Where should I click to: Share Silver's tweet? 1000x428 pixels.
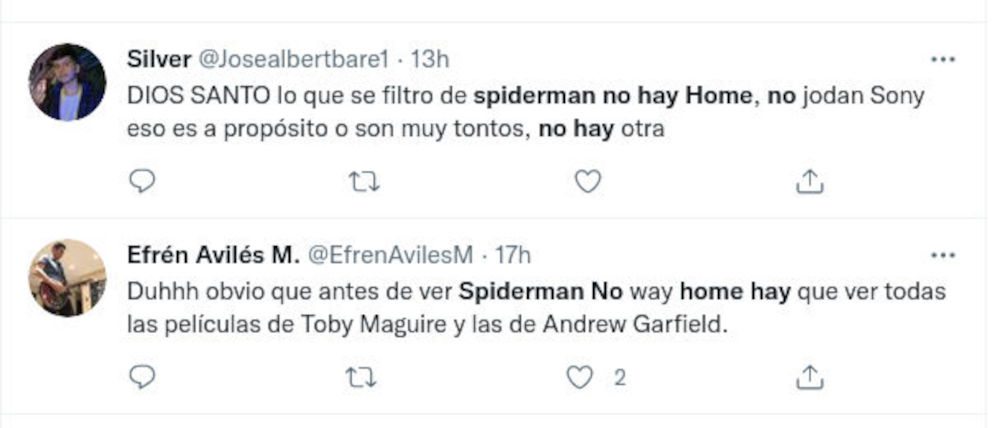[x=809, y=181]
